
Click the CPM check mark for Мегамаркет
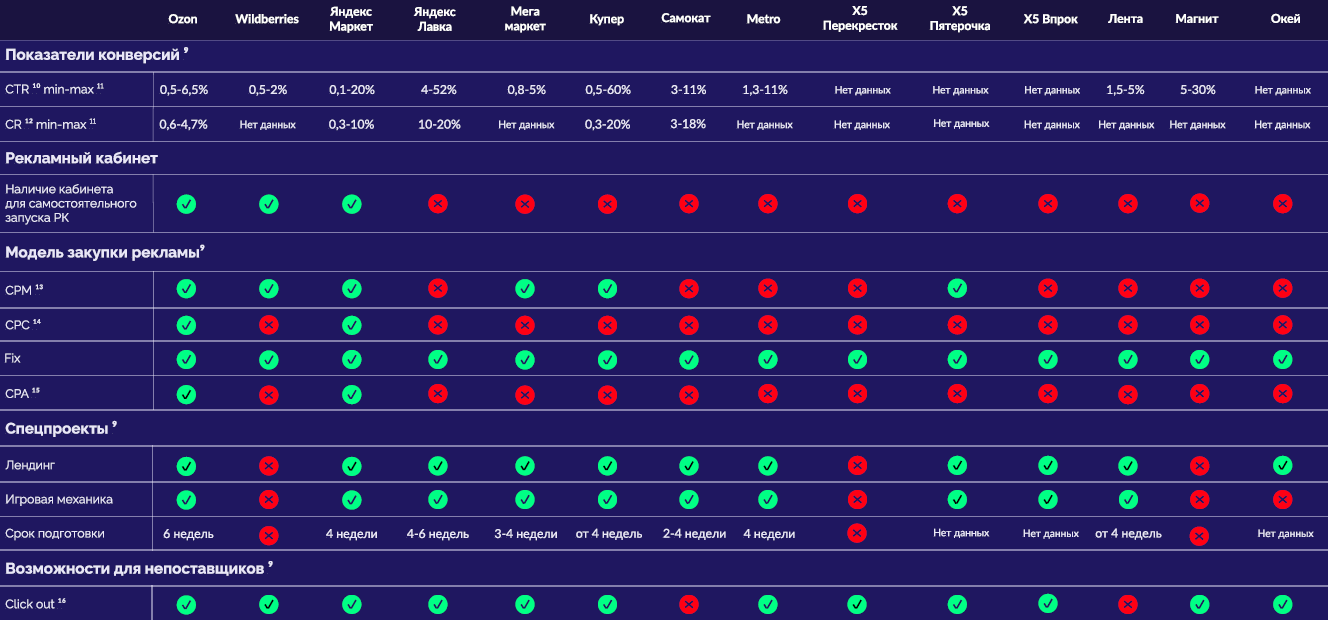pos(525,289)
